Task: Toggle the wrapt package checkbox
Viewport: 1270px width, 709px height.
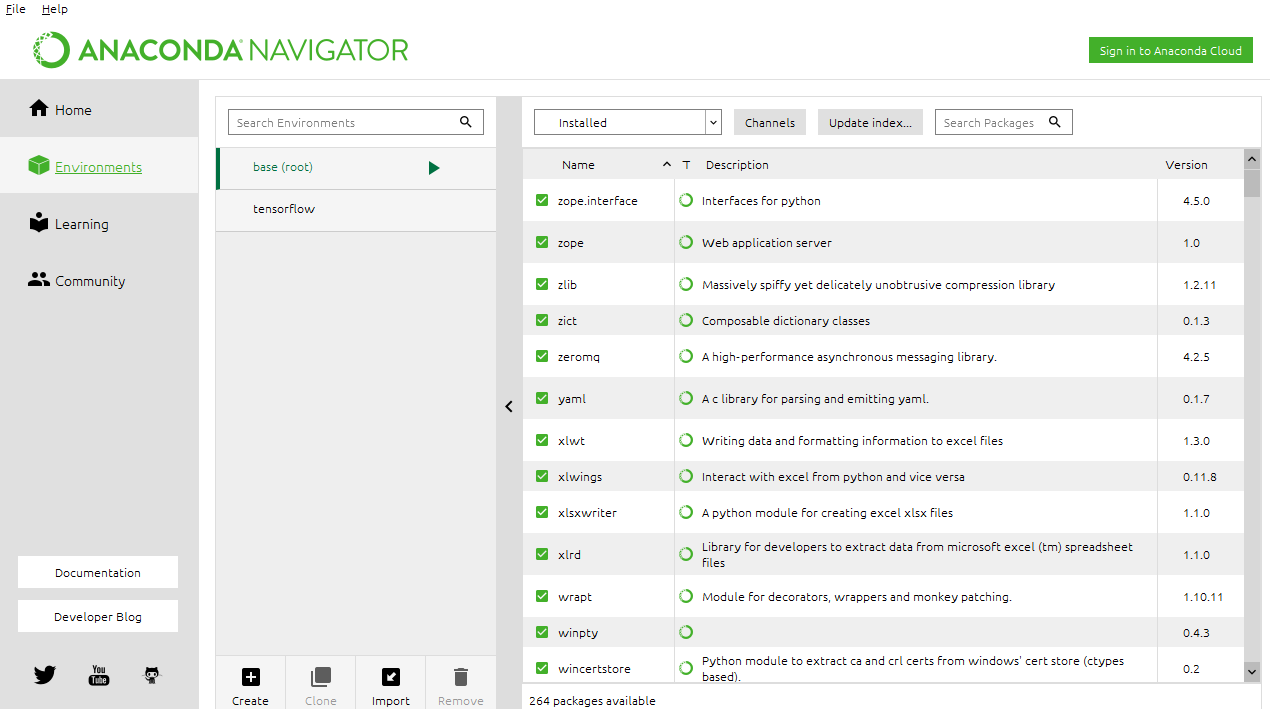Action: 542,596
